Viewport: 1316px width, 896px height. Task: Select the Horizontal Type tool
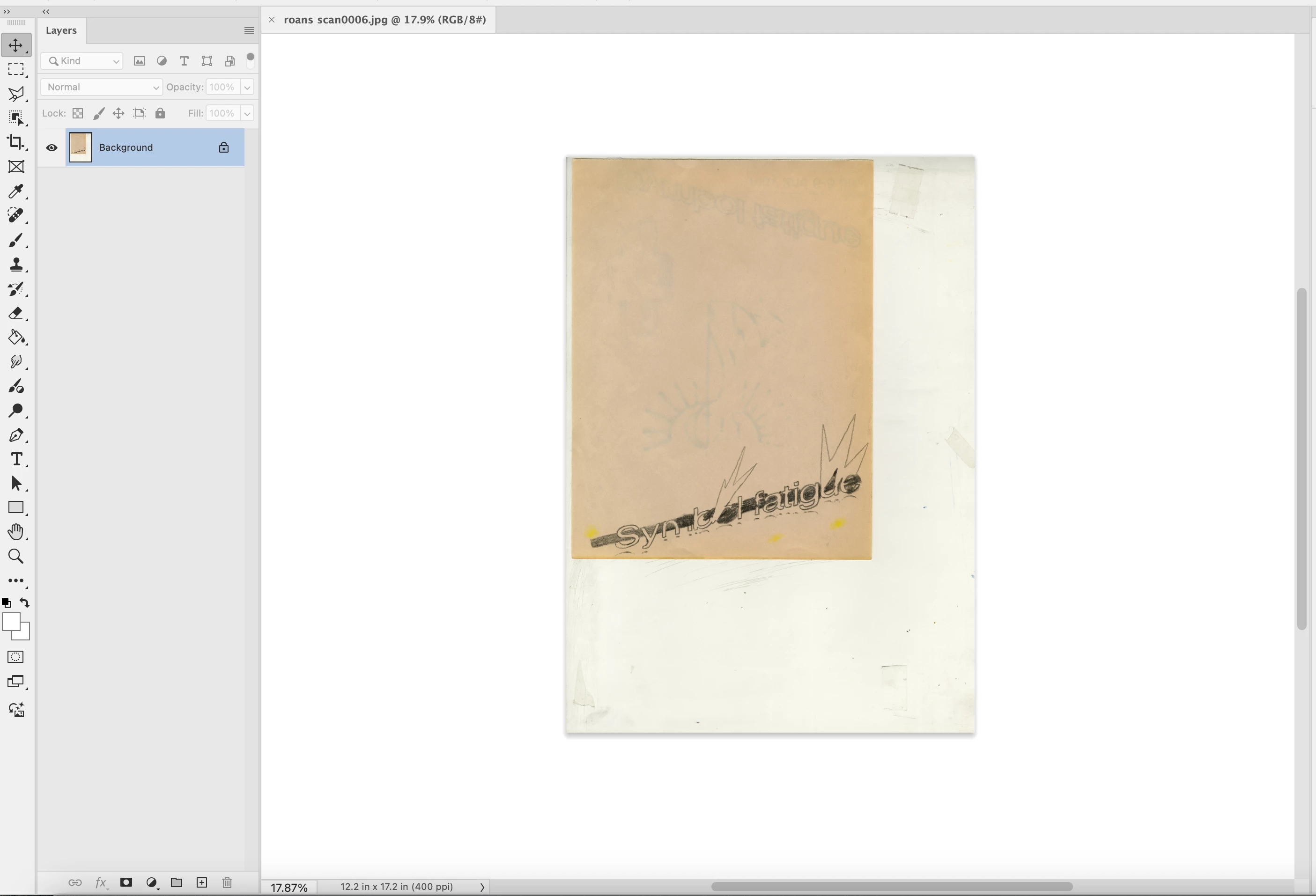[x=16, y=459]
